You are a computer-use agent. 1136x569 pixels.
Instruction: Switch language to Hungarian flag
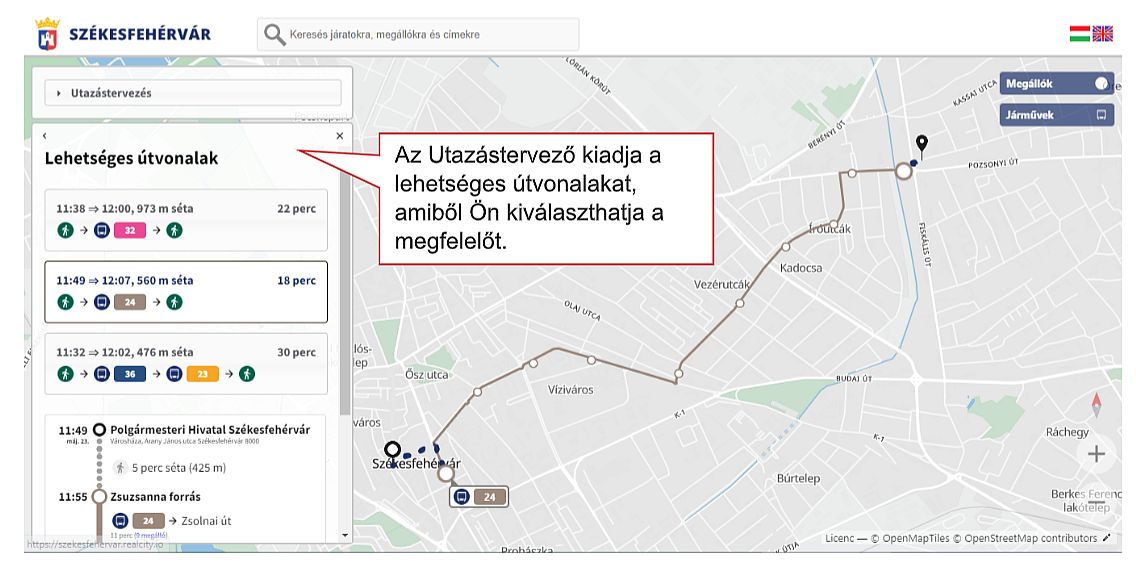[x=1079, y=34]
